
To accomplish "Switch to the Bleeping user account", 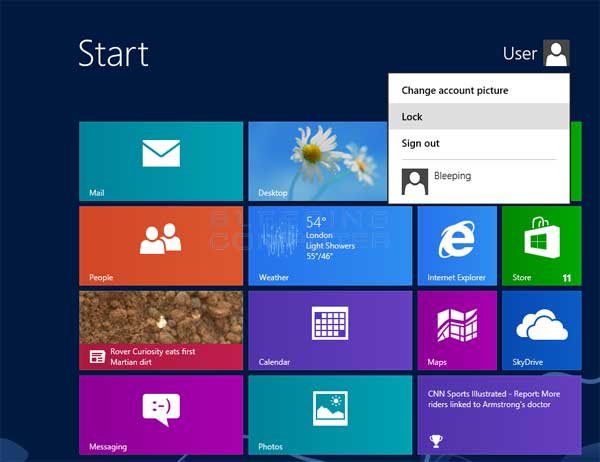I will (x=479, y=182).
